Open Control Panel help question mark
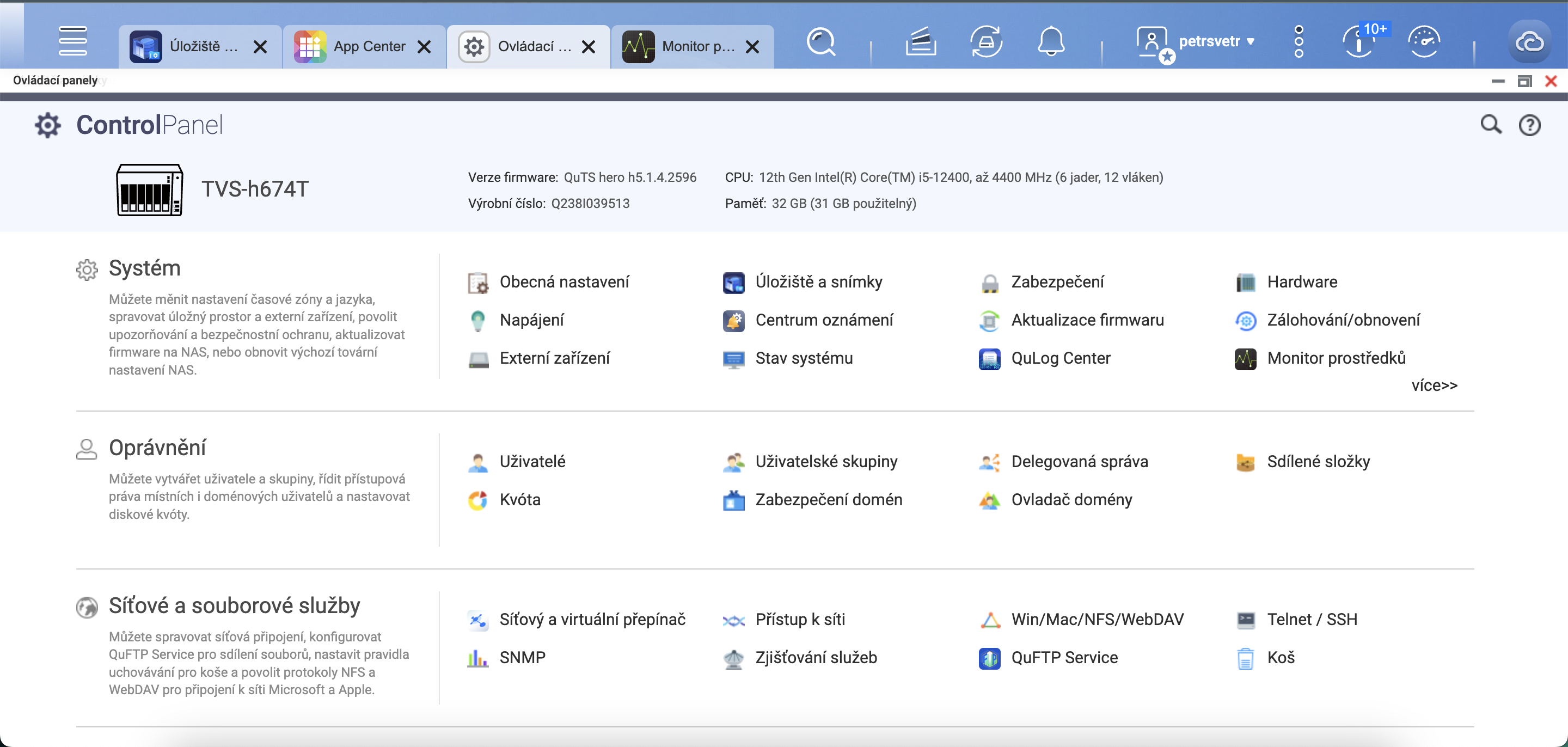 (x=1530, y=125)
